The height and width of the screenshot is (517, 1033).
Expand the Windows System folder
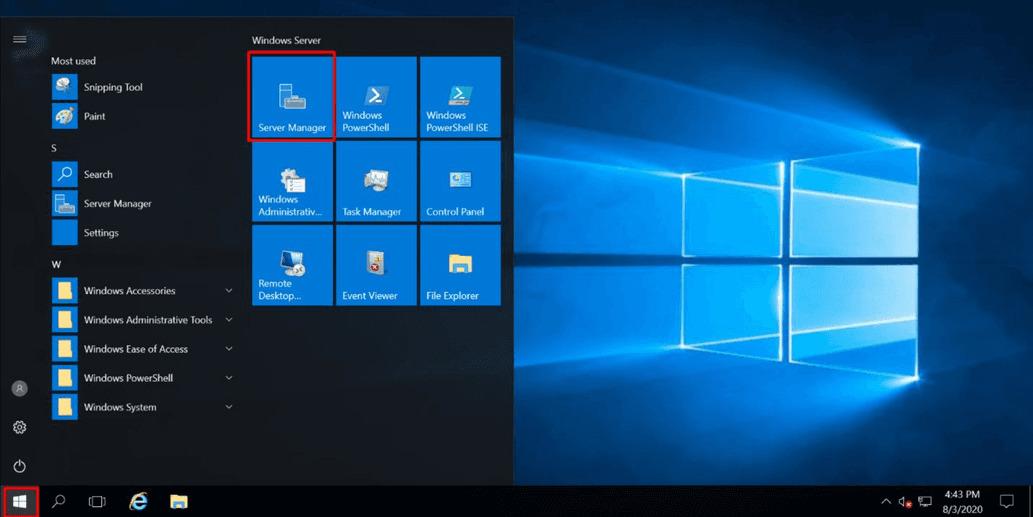[143, 407]
